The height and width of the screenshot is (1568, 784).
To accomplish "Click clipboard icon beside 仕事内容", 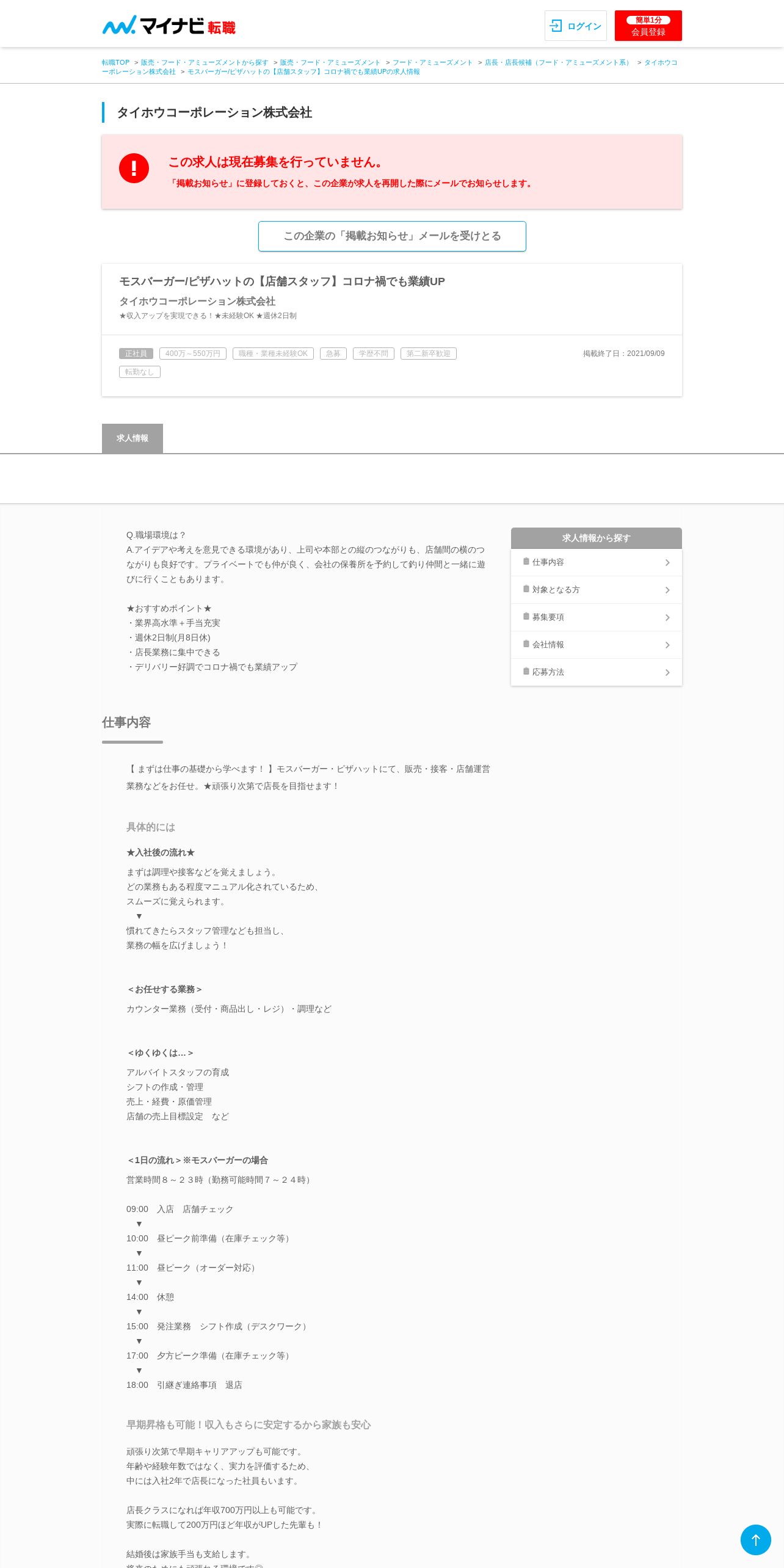I will pos(526,561).
